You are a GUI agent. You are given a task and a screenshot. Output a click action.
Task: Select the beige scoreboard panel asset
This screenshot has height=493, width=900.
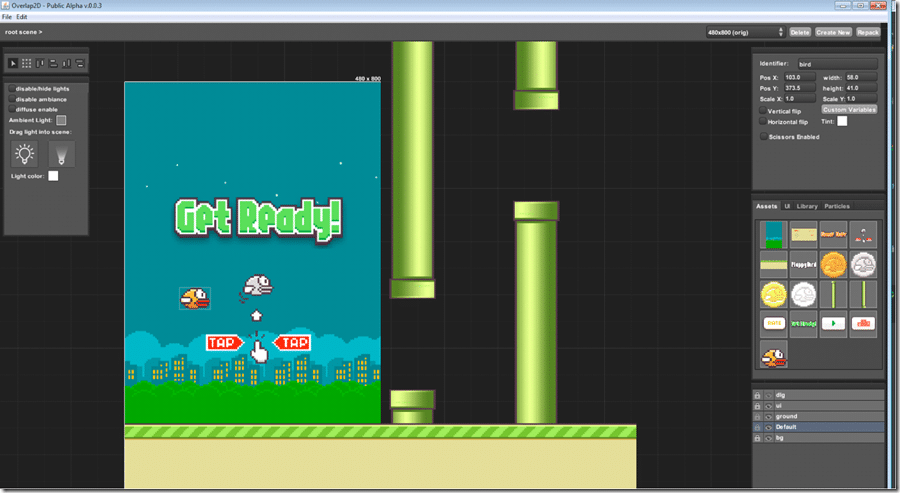(x=803, y=235)
